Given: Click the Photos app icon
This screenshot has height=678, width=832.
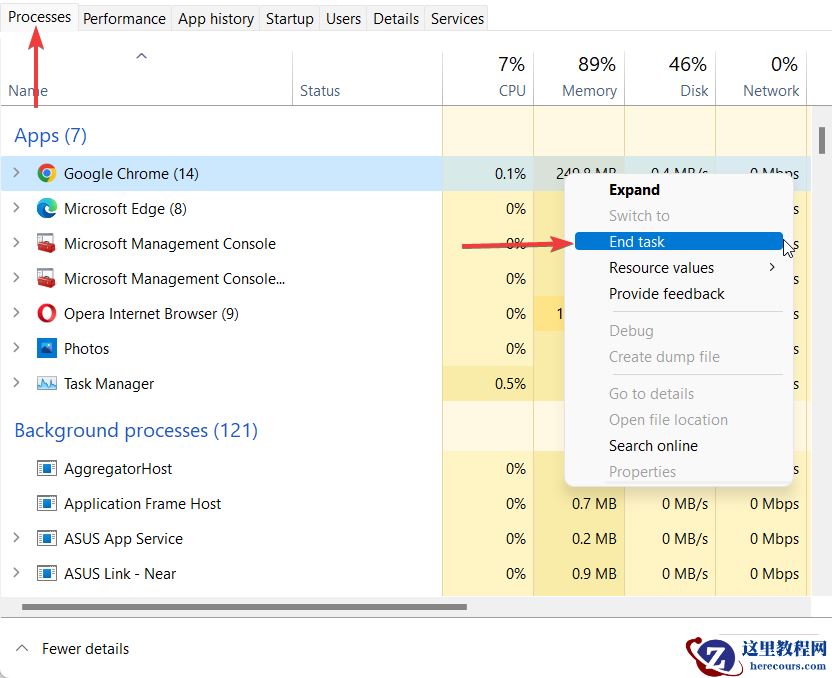Looking at the screenshot, I should [x=46, y=348].
